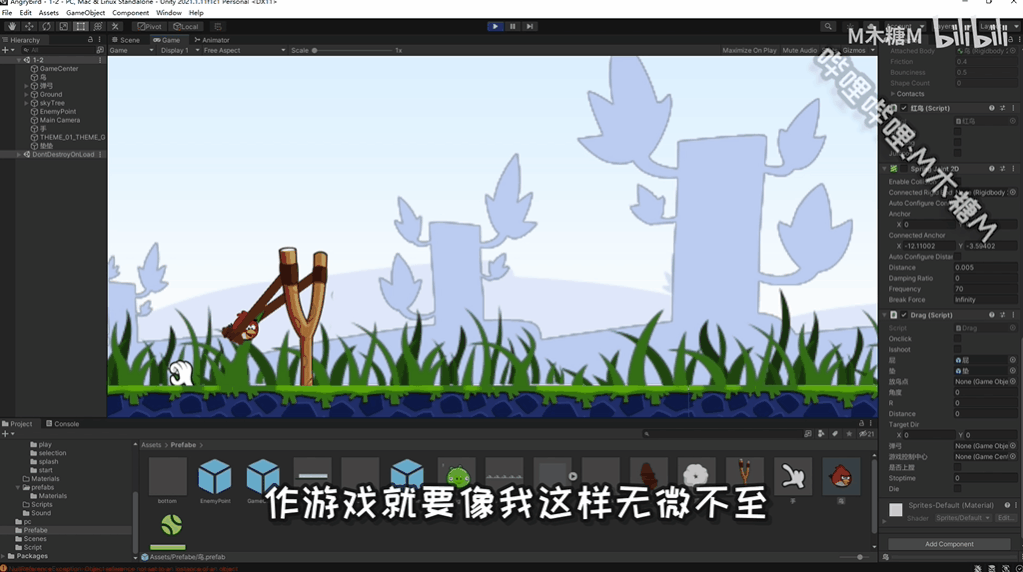Edit the Frequency field value 70
The image size is (1023, 572).
click(985, 289)
